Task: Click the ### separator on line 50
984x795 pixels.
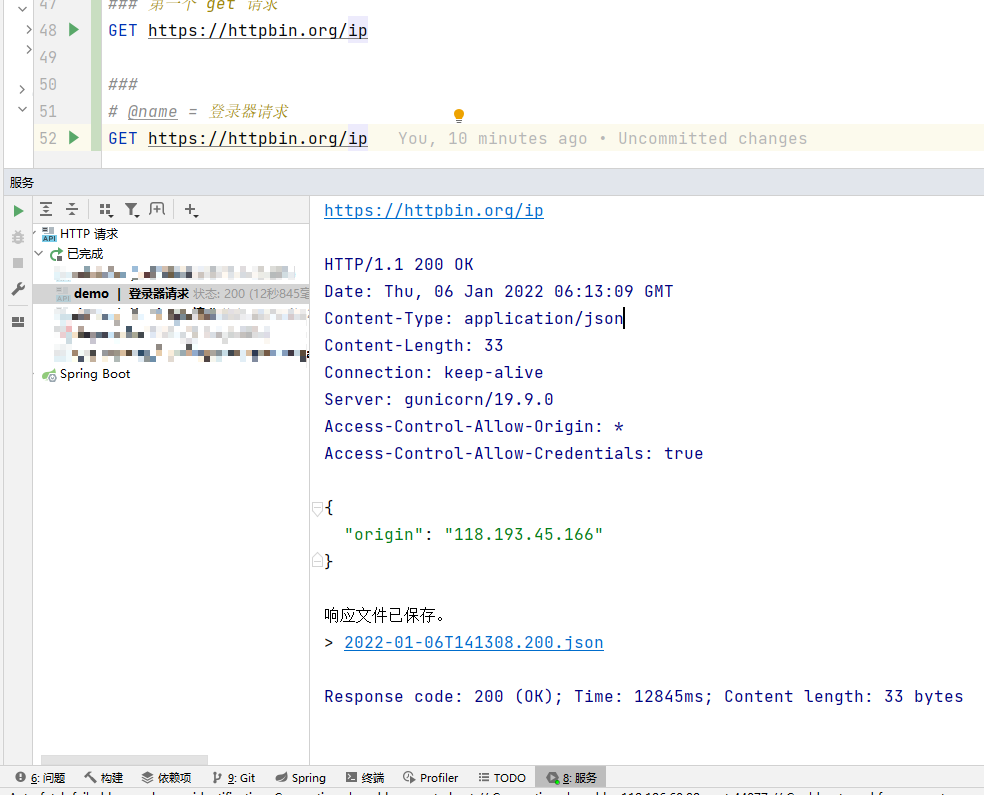Action: [x=123, y=84]
